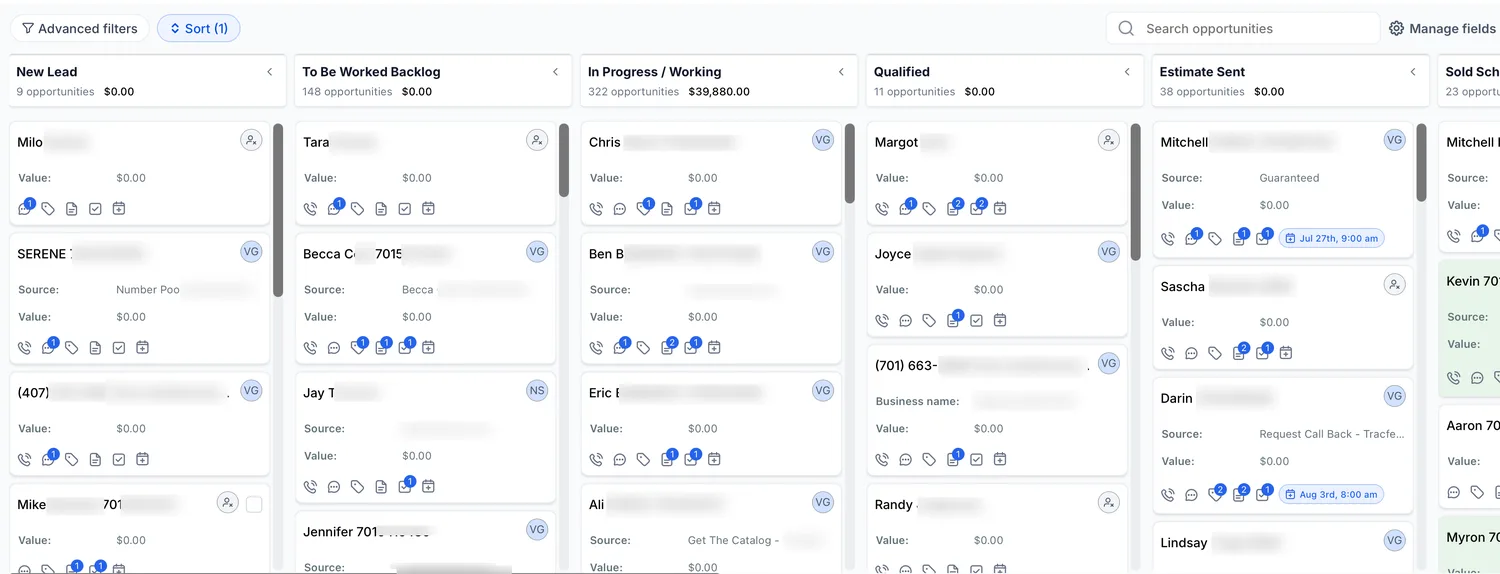
Task: Tick the selection checkbox on Mike card
Action: 254,505
